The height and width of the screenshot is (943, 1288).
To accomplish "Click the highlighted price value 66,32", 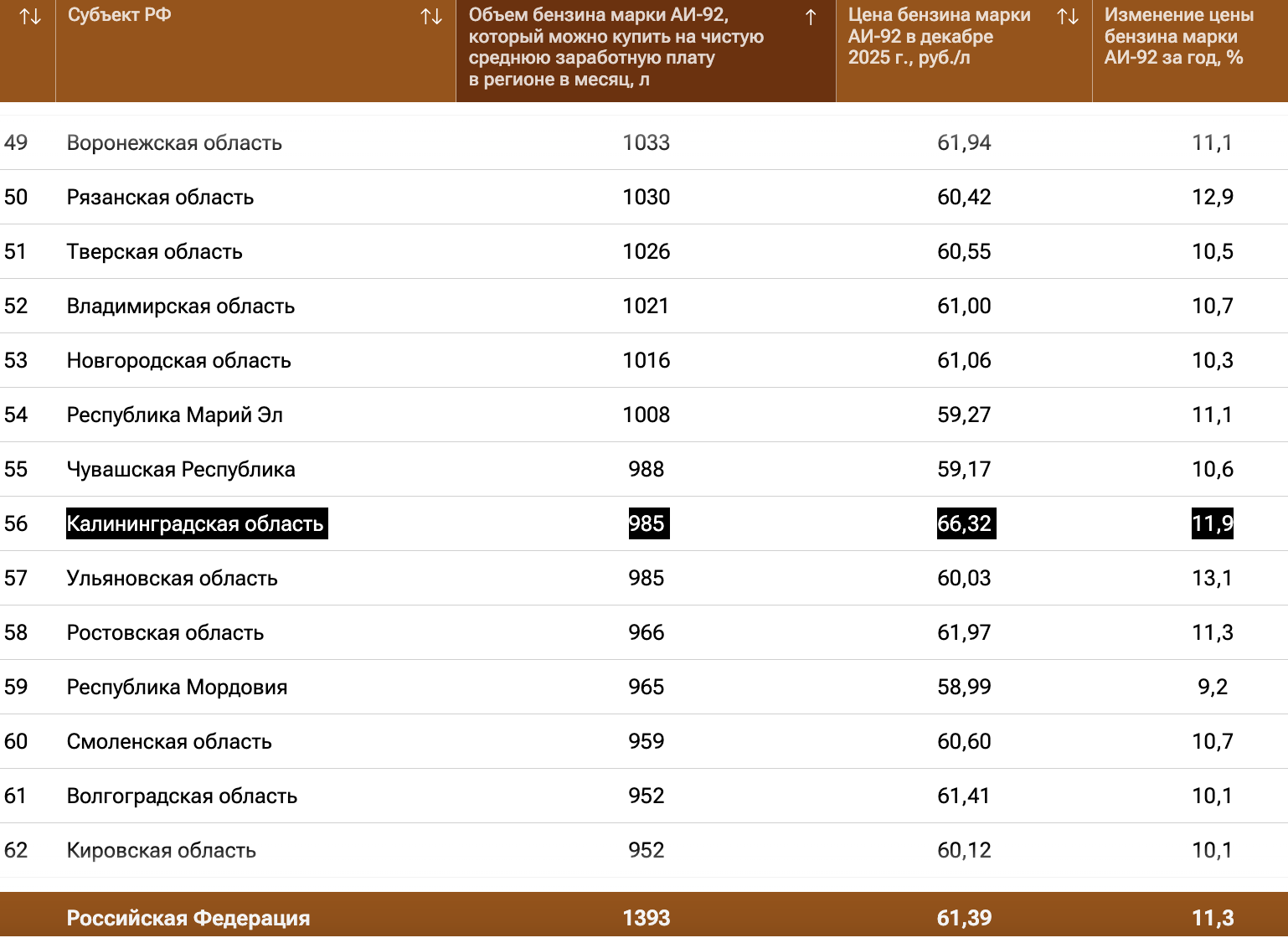I will click(x=964, y=523).
